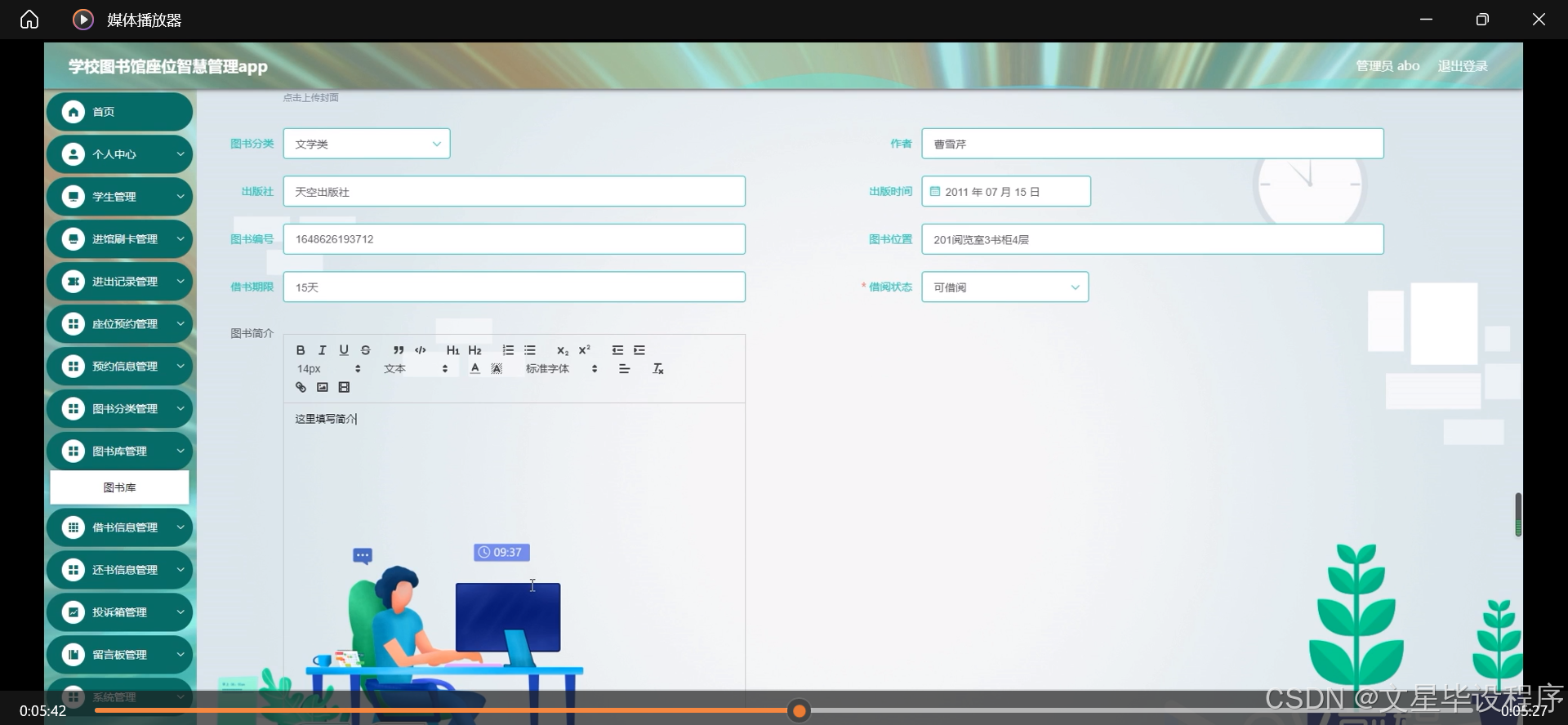Underline the selected text in the editor
This screenshot has height=725, width=1568.
click(x=344, y=350)
